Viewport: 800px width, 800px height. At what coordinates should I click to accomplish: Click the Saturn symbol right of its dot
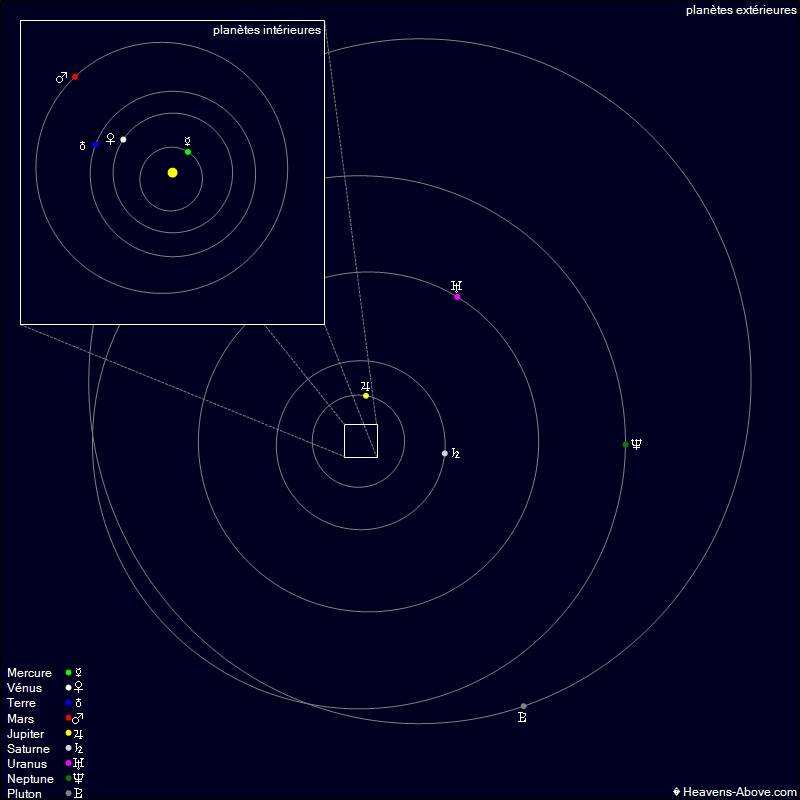point(456,454)
